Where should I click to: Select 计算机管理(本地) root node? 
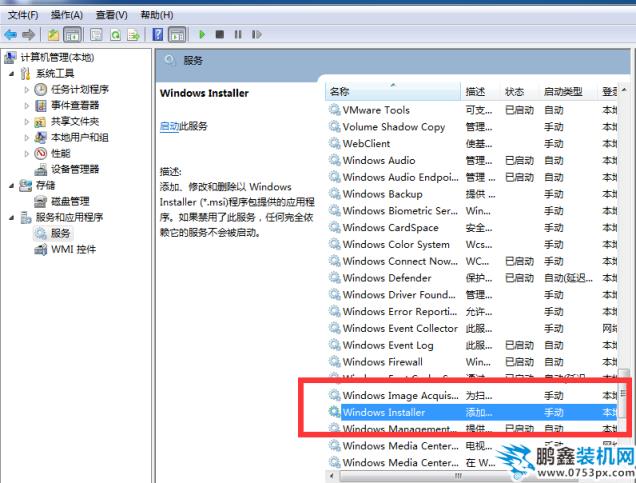57,58
